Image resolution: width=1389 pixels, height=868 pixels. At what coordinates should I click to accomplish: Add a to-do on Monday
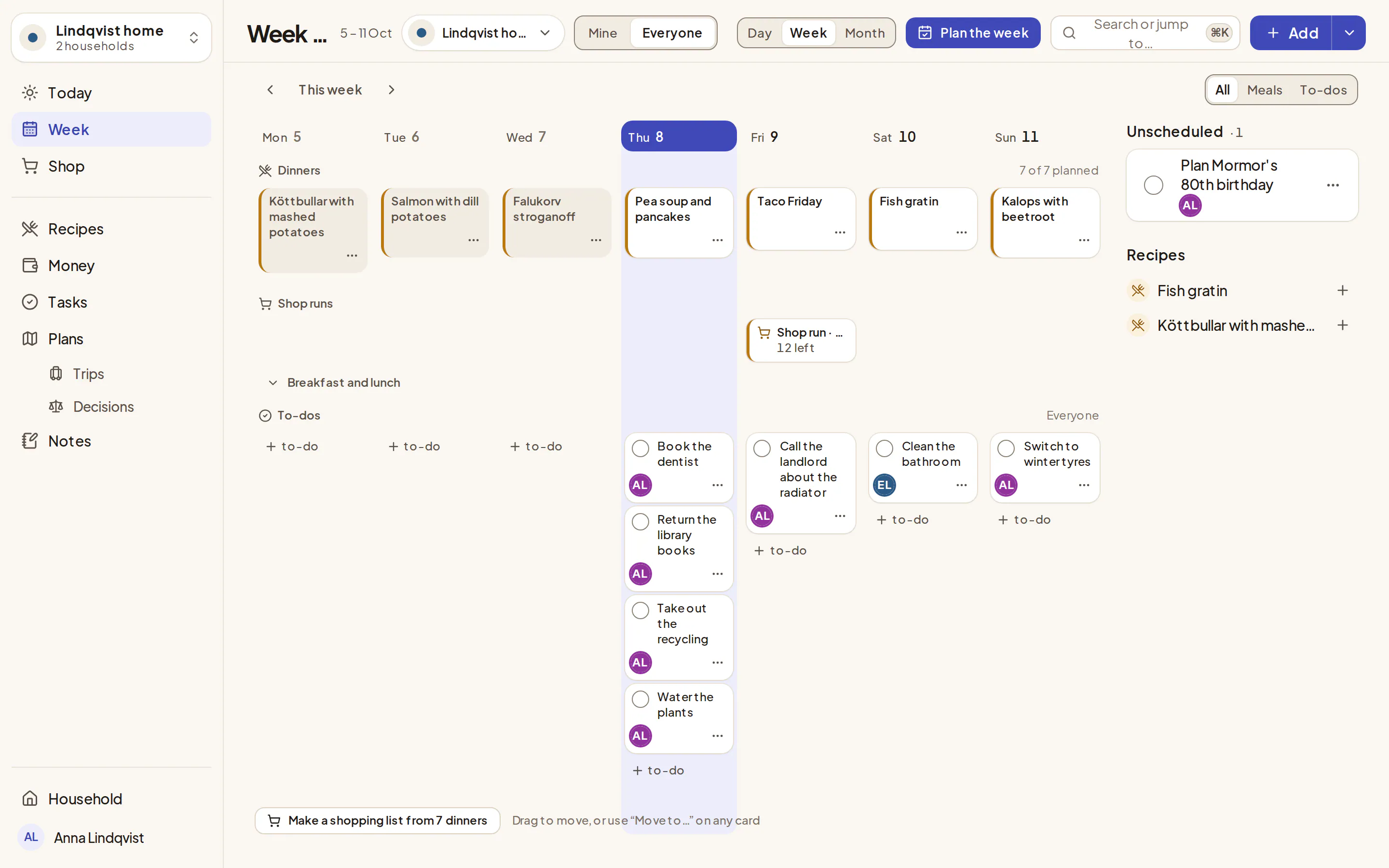[x=292, y=446]
